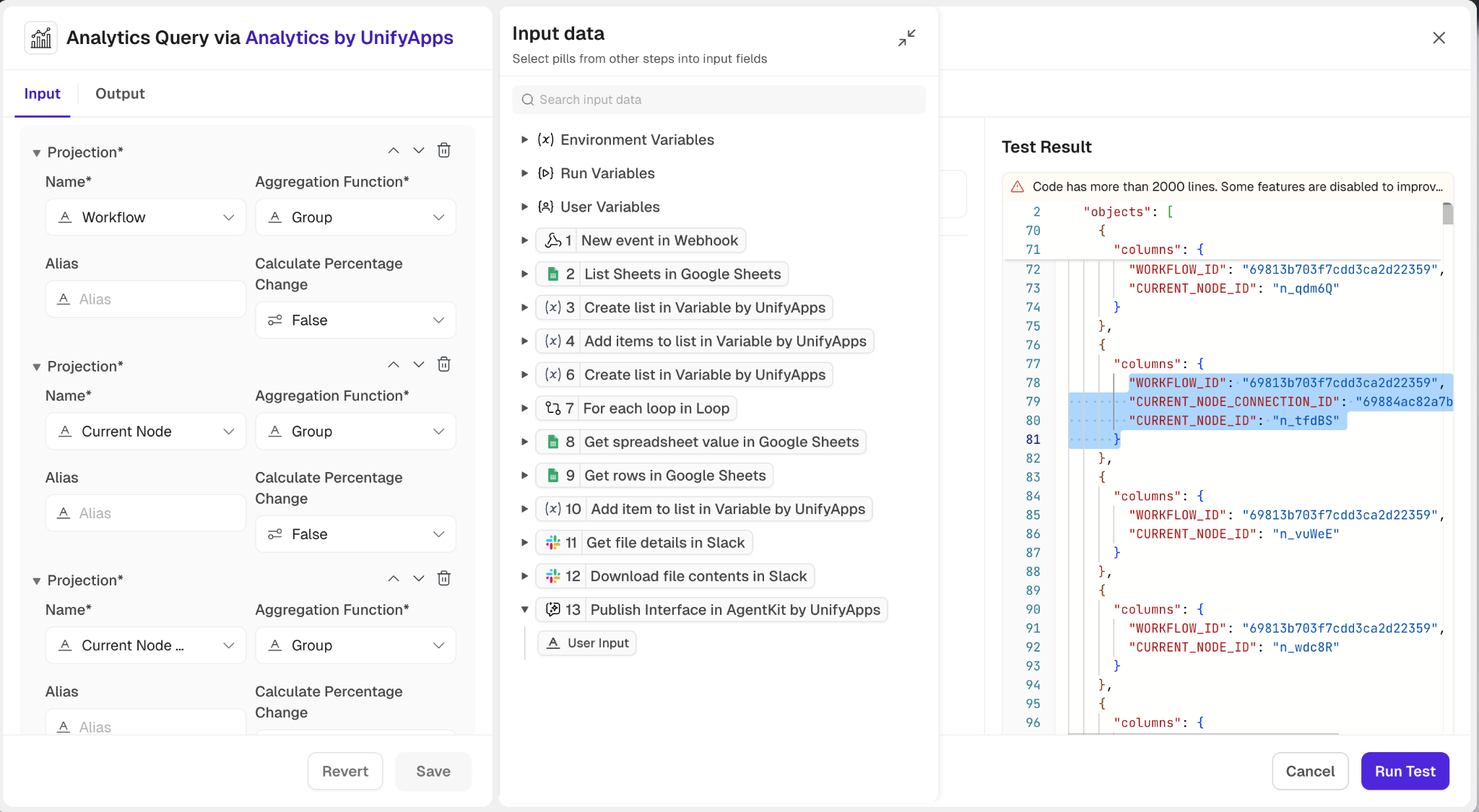Delete the first Projection with trash icon
1479x812 pixels.
tap(444, 150)
